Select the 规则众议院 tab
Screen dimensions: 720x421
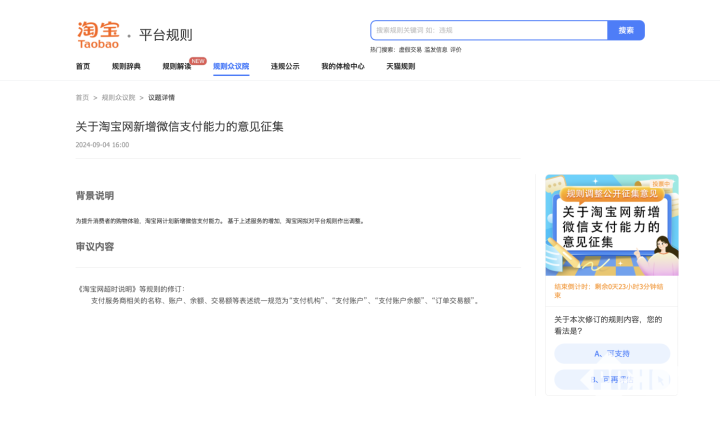[x=231, y=66]
